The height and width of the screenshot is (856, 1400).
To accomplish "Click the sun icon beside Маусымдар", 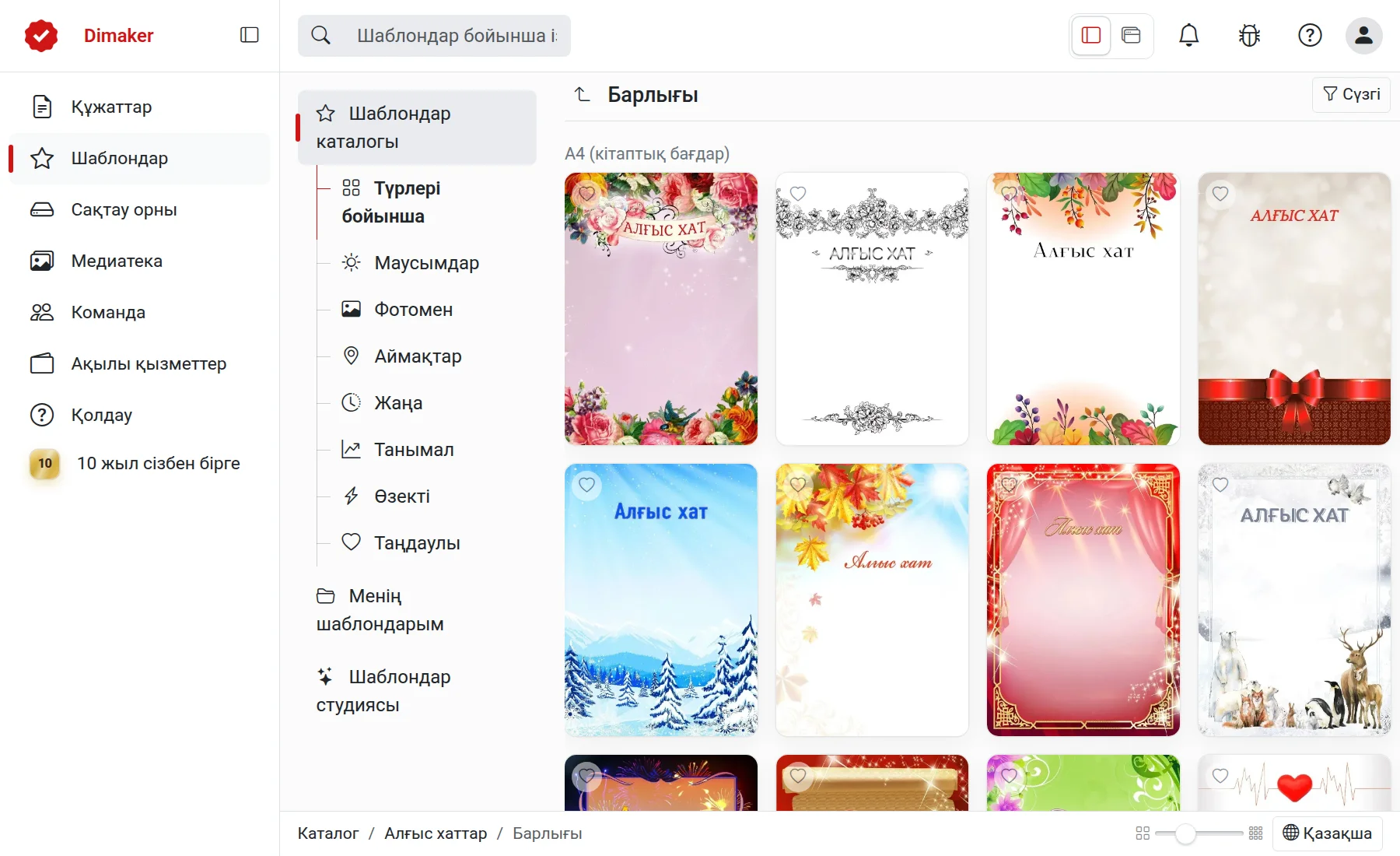I will pos(352,262).
